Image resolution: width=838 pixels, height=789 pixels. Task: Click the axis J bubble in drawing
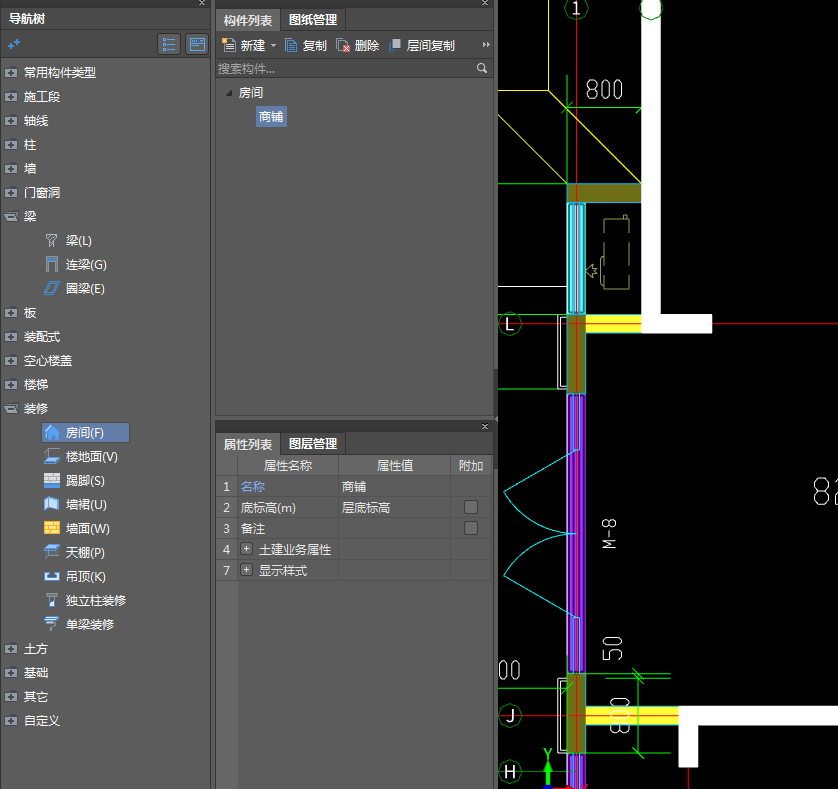point(510,715)
